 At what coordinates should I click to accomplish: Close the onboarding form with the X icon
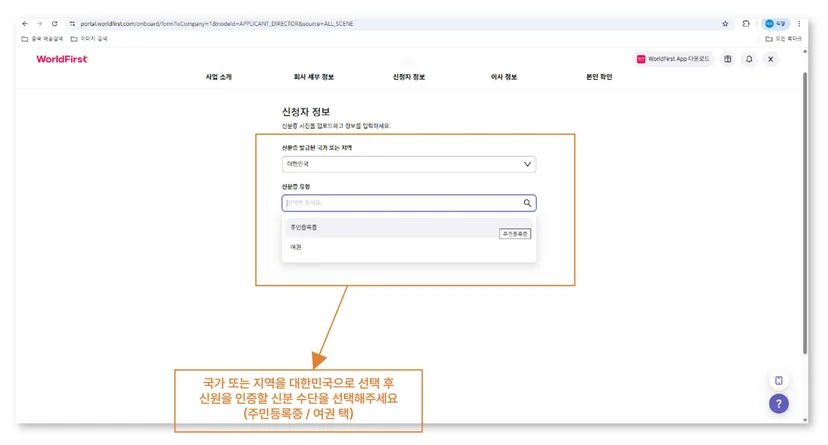pos(770,59)
